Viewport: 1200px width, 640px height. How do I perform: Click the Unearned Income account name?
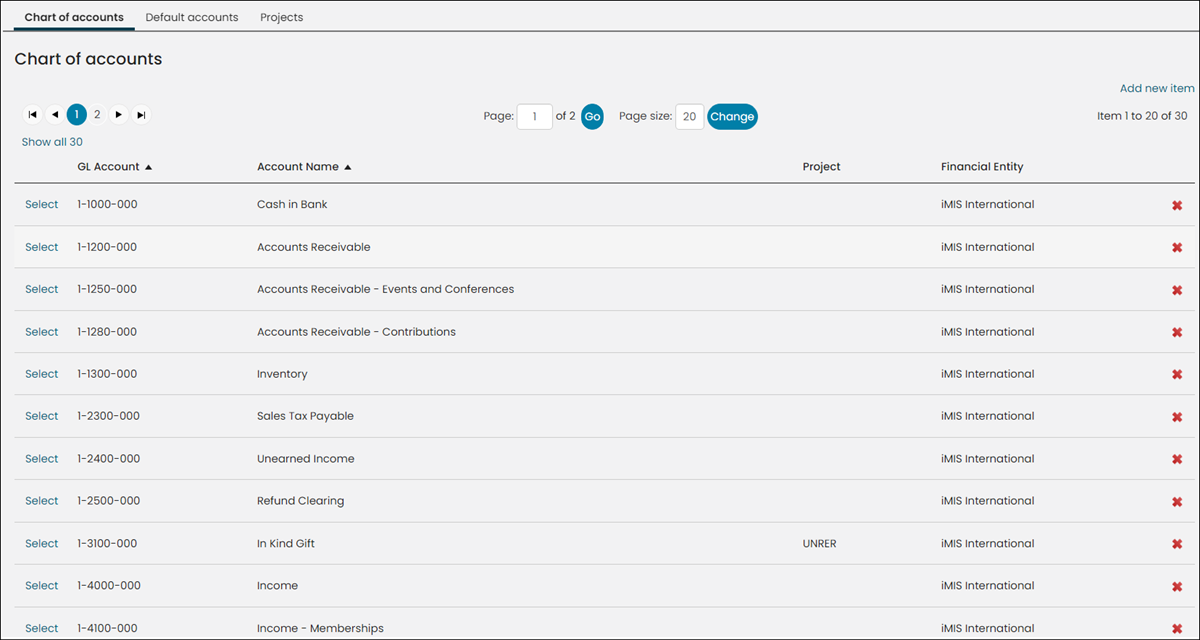click(305, 459)
